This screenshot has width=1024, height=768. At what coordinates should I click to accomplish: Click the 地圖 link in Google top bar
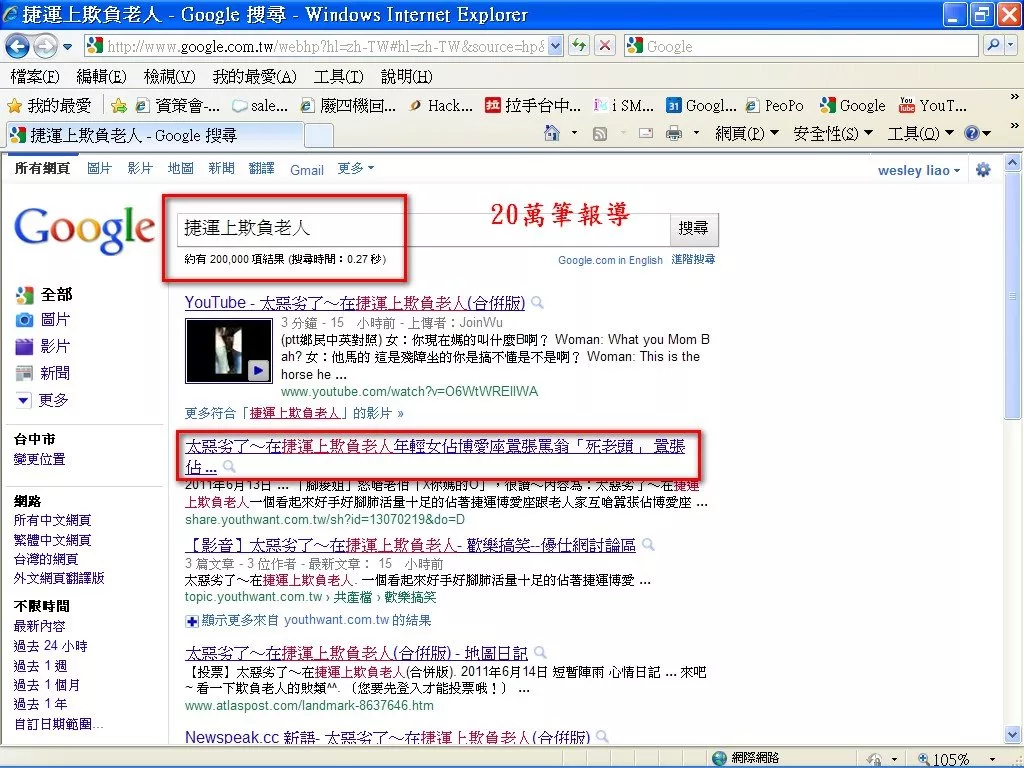[180, 168]
